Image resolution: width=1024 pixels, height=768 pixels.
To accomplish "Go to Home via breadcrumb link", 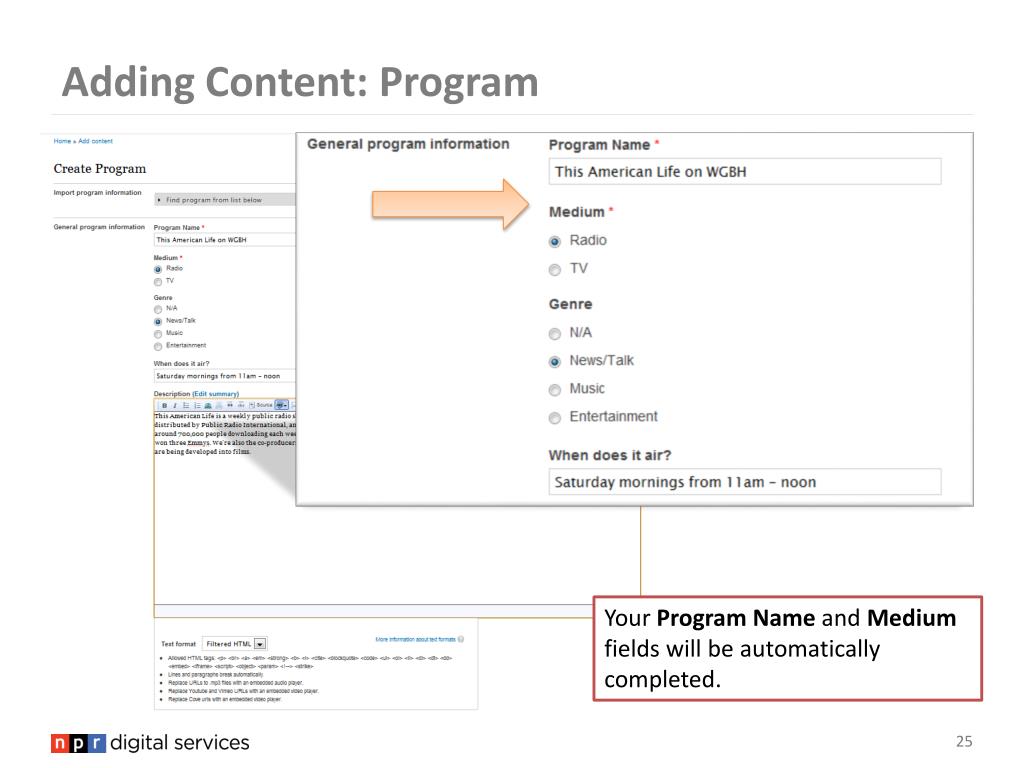I will (x=62, y=141).
